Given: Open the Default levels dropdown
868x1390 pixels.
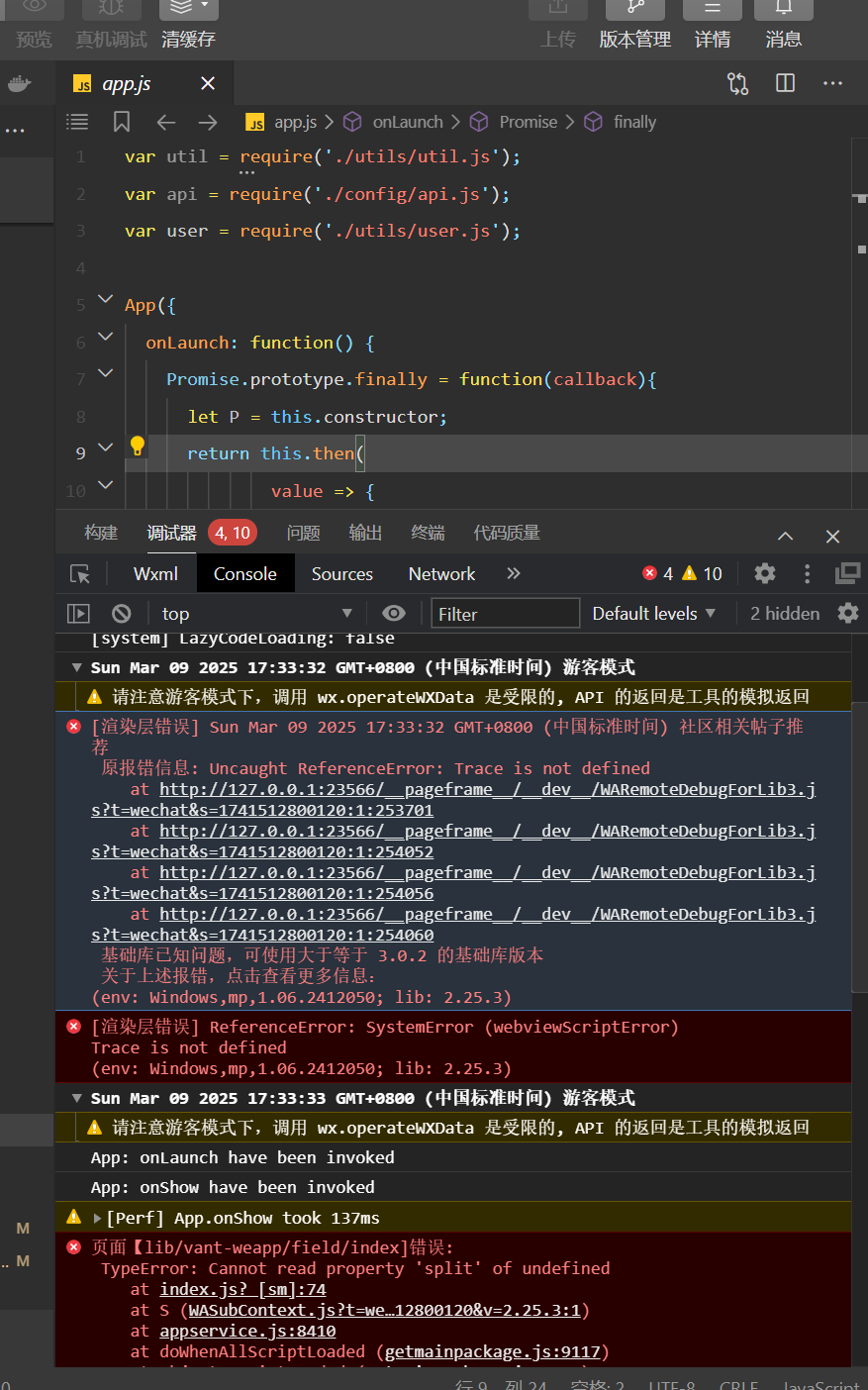Looking at the screenshot, I should coord(653,614).
